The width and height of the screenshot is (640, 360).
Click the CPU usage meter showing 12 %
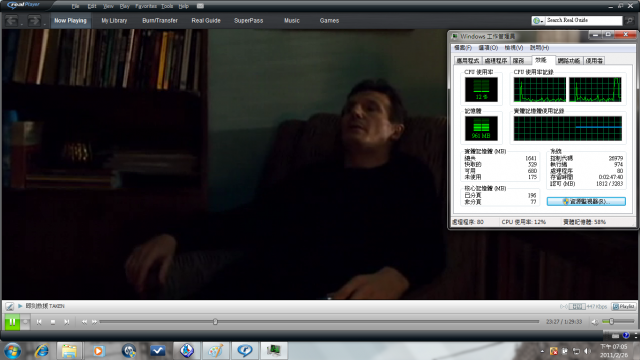pos(481,89)
